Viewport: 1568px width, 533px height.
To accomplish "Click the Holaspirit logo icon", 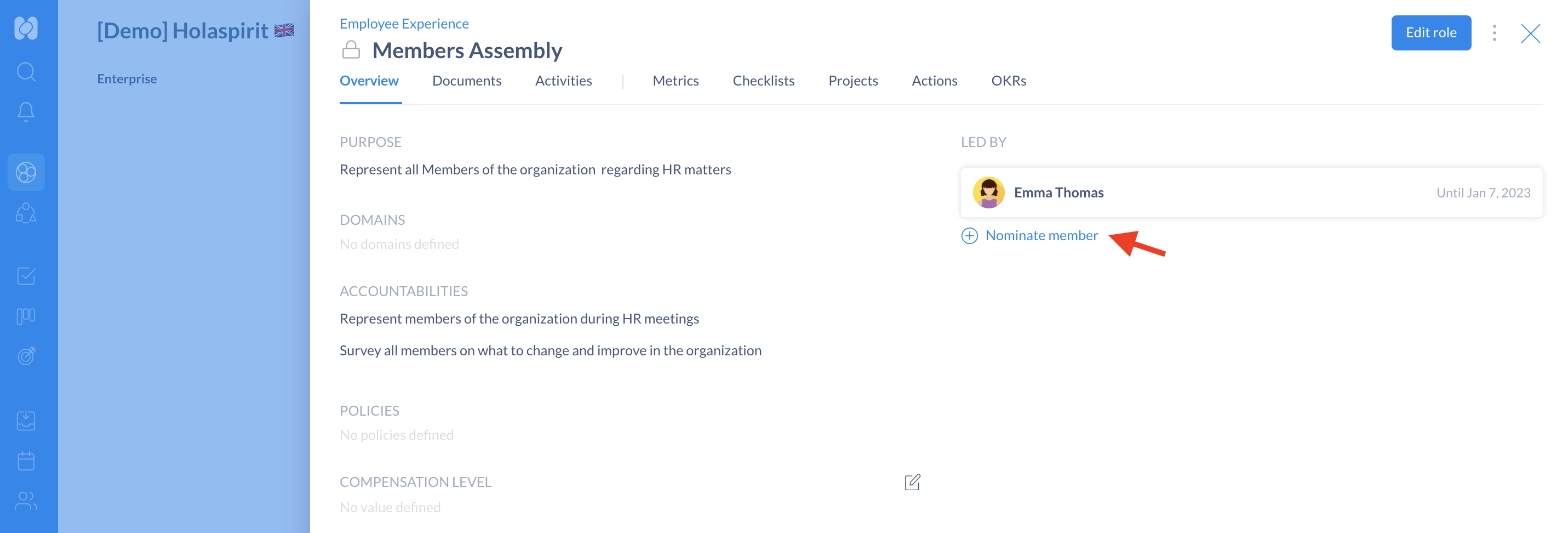I will point(26,27).
